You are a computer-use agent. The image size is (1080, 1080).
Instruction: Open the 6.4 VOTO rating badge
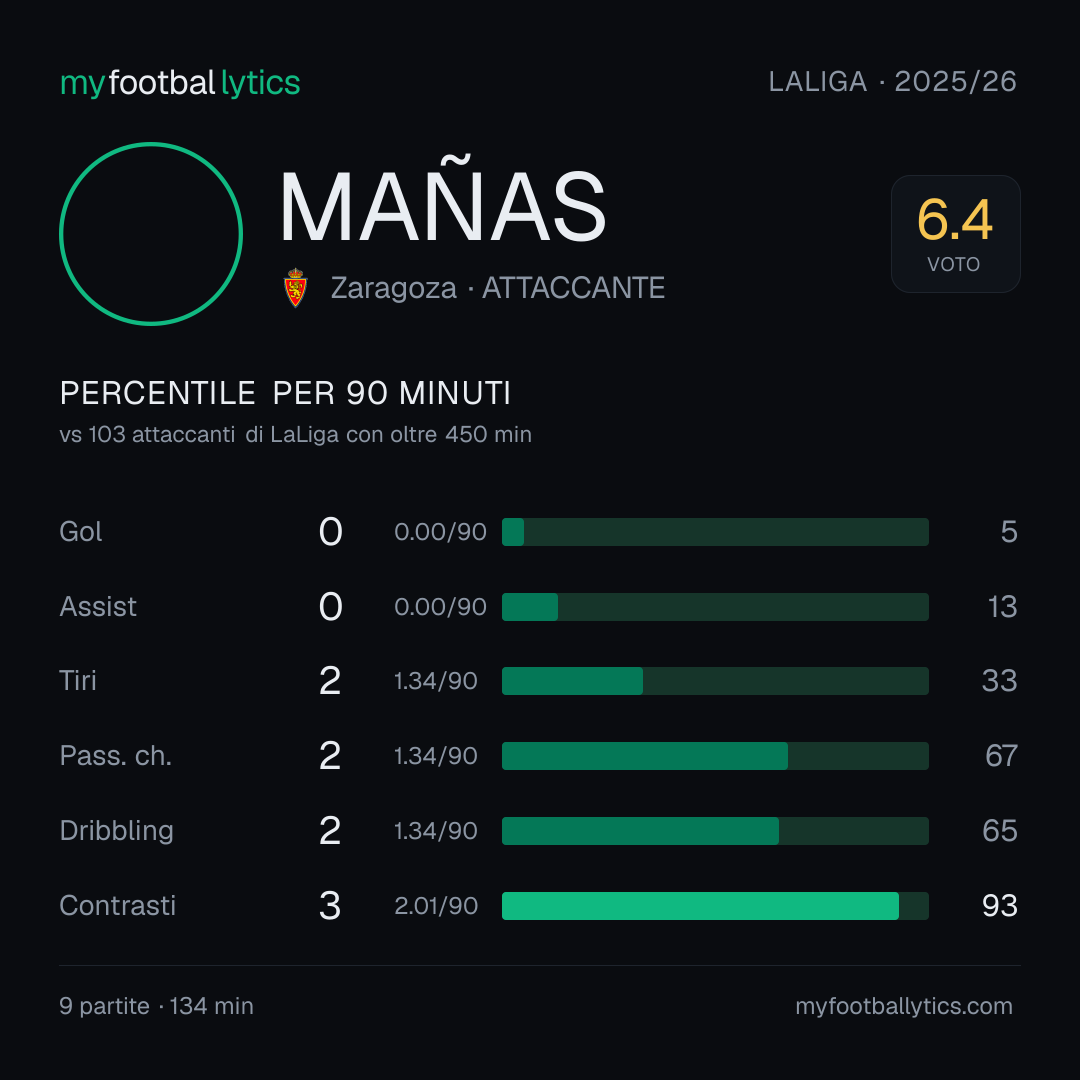click(955, 234)
